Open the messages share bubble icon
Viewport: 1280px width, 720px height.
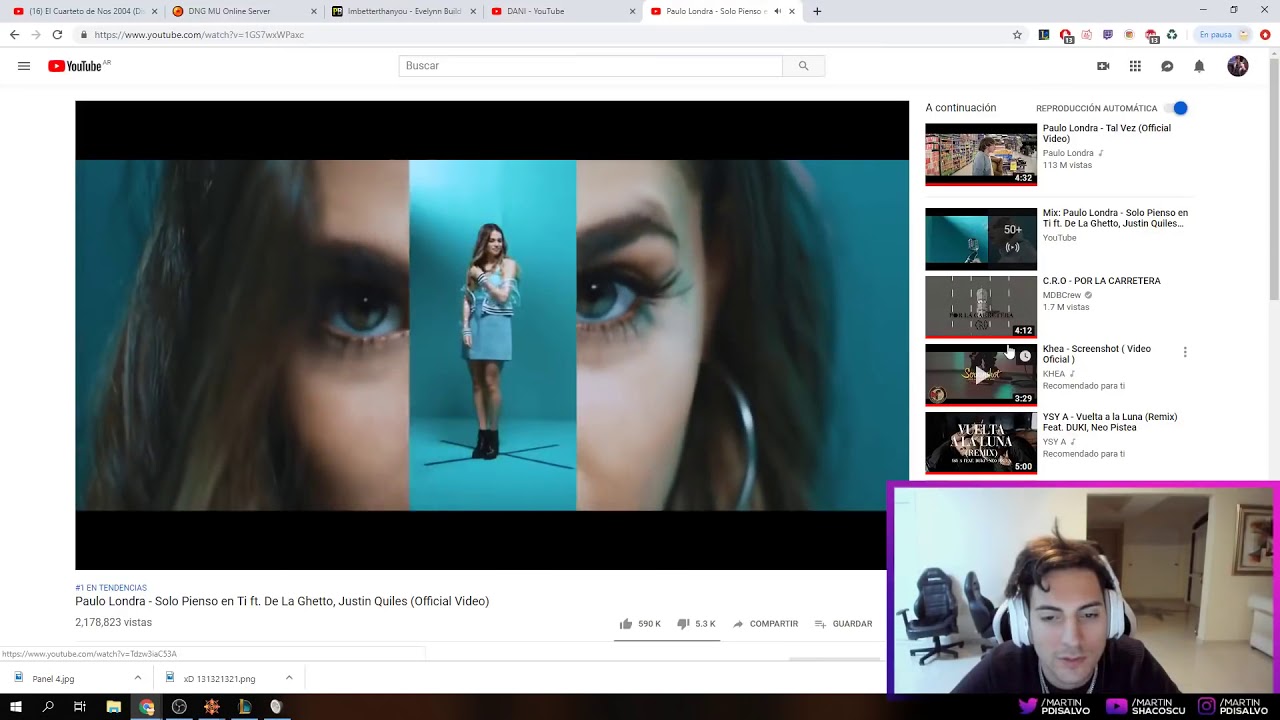pos(1167,66)
